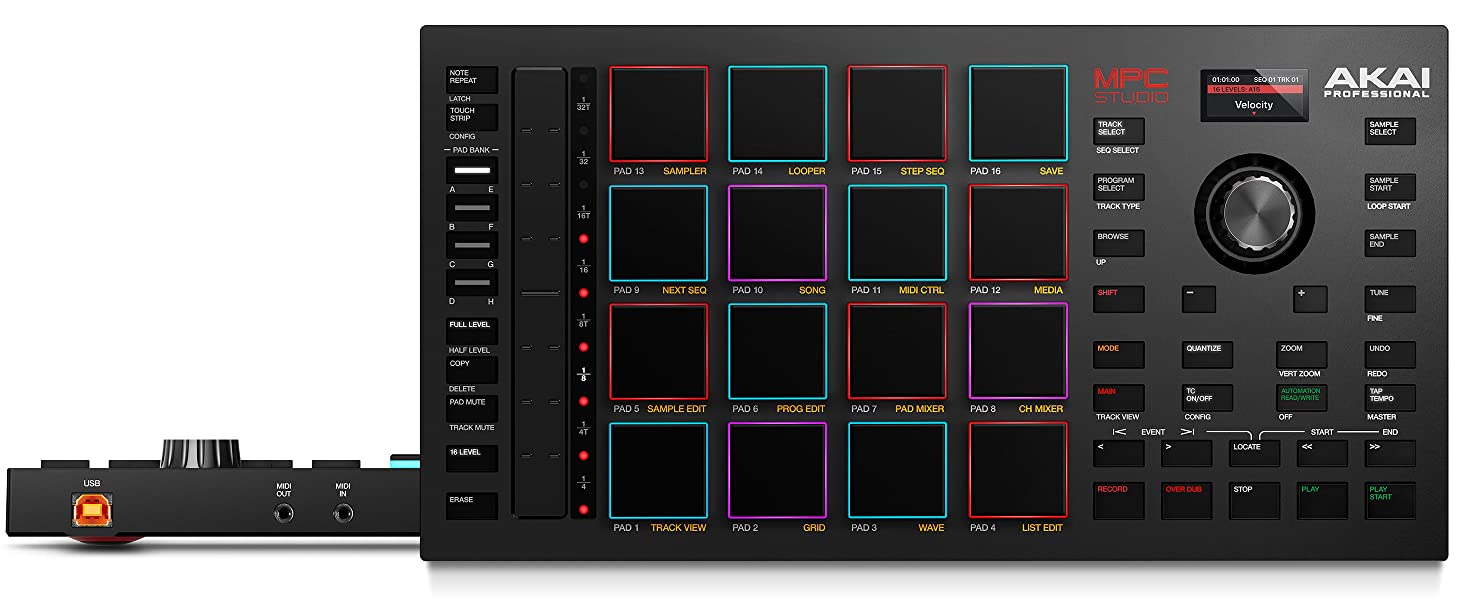Hit the PLAY START button

tap(1390, 501)
